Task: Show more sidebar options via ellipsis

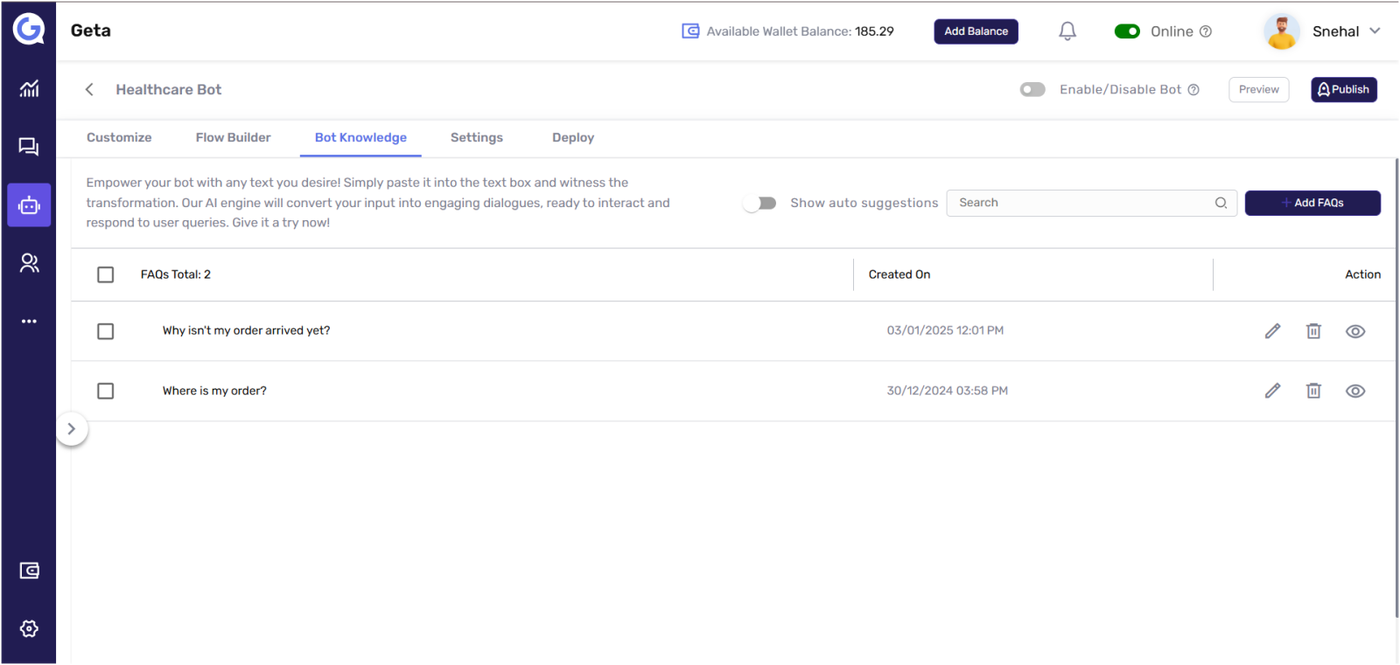Action: point(29,321)
